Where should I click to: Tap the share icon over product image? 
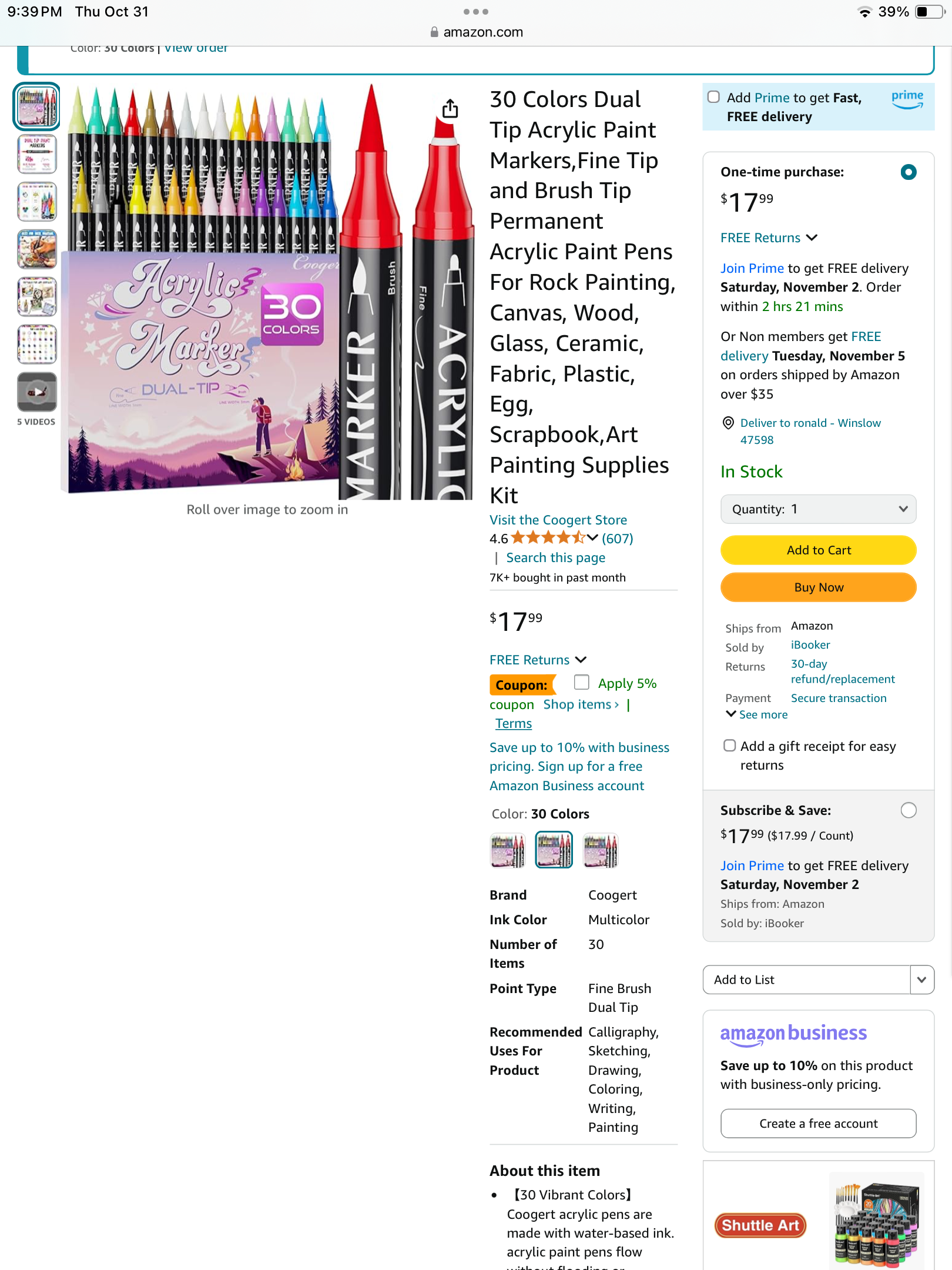450,109
